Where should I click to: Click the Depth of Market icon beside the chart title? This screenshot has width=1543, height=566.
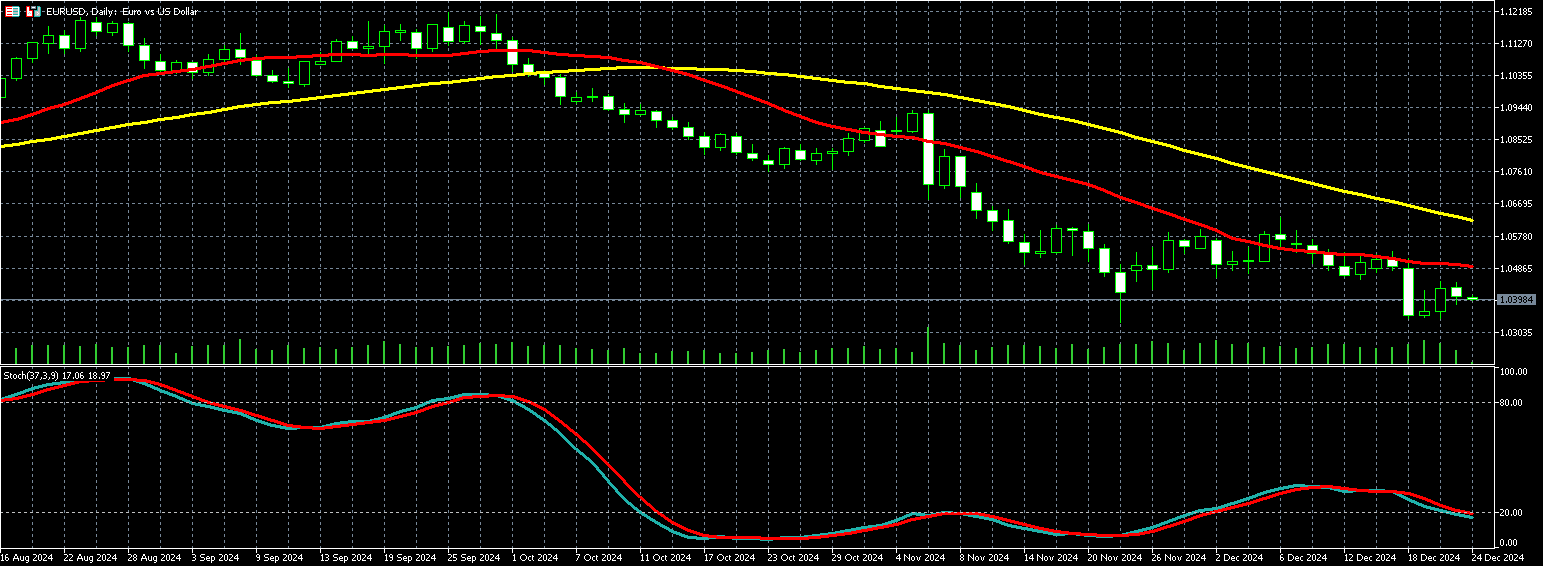pos(33,11)
